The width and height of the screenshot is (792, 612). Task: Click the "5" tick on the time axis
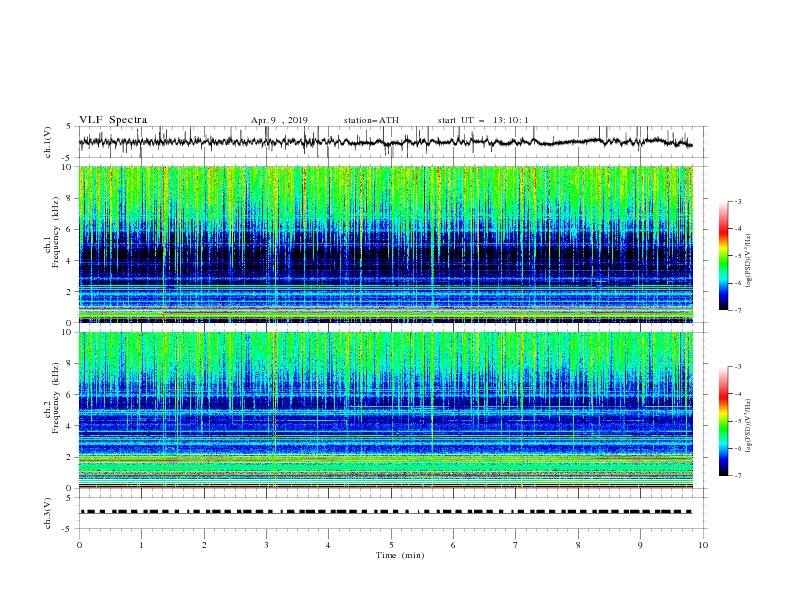[x=391, y=545]
